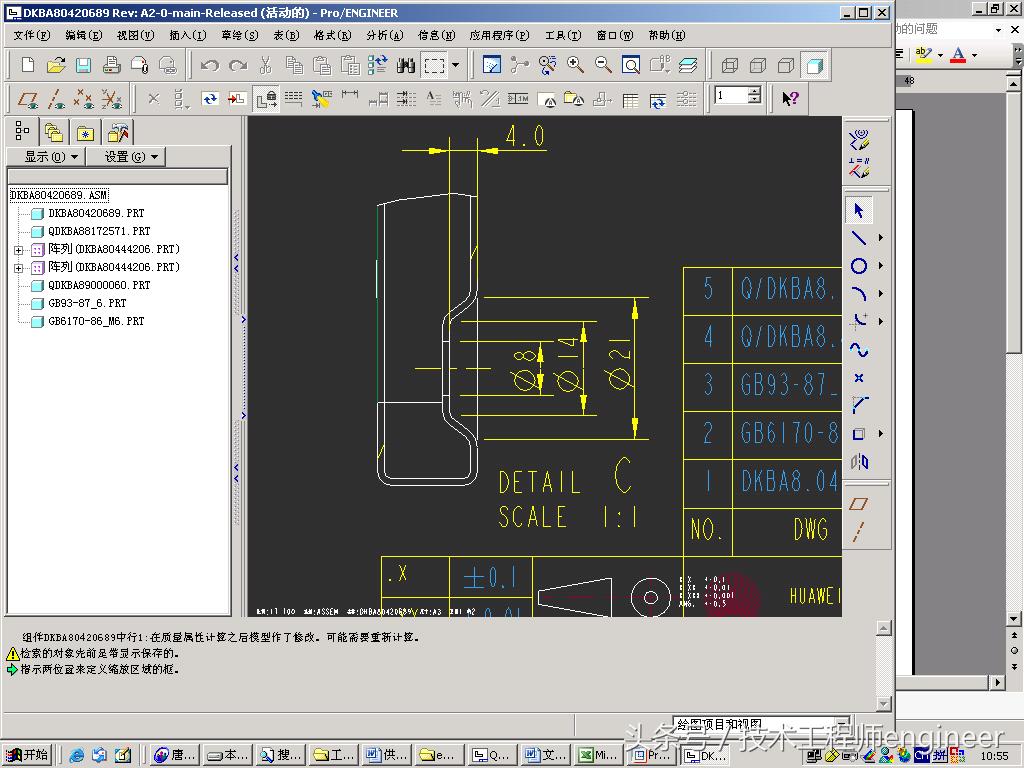Toggle datum axis display

(56, 99)
